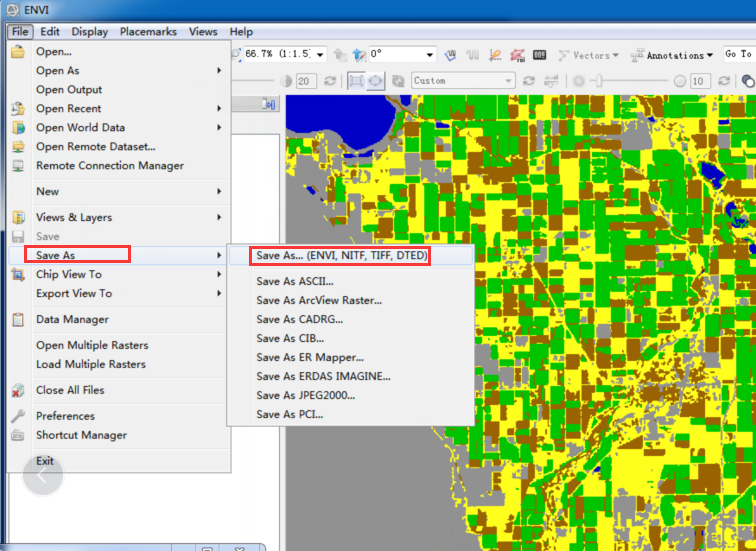
Task: Click the icon left of Custom dropdown
Action: (398, 81)
